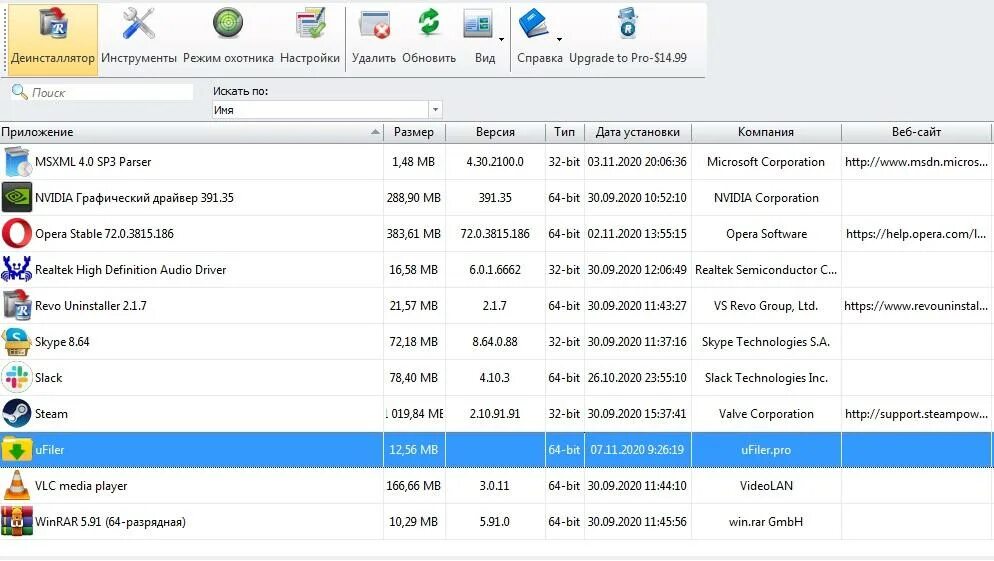Image resolution: width=994 pixels, height=561 pixels.
Task: Expand the Справка dropdown arrow
Action: 559,39
